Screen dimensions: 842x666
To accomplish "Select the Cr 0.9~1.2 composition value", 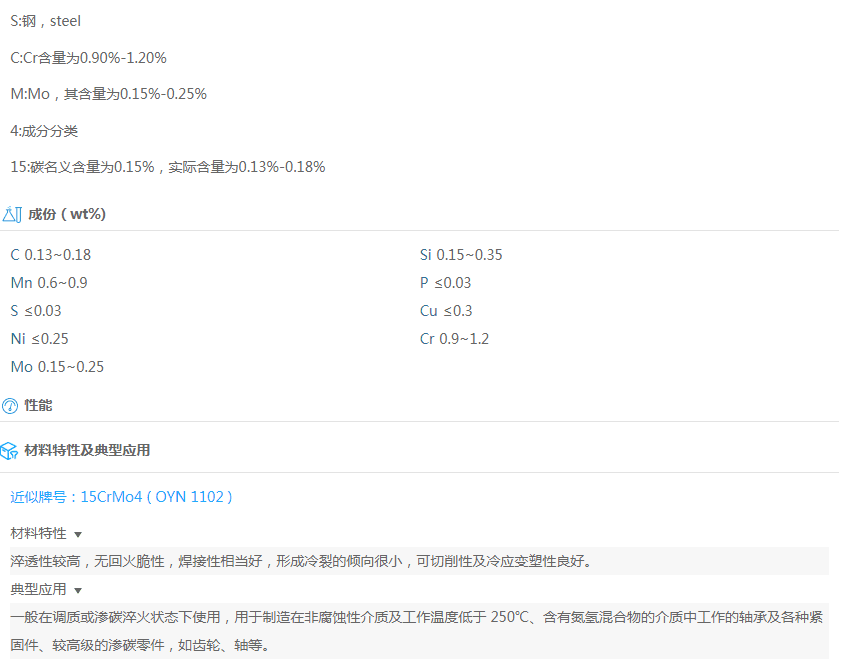I will (x=454, y=339).
